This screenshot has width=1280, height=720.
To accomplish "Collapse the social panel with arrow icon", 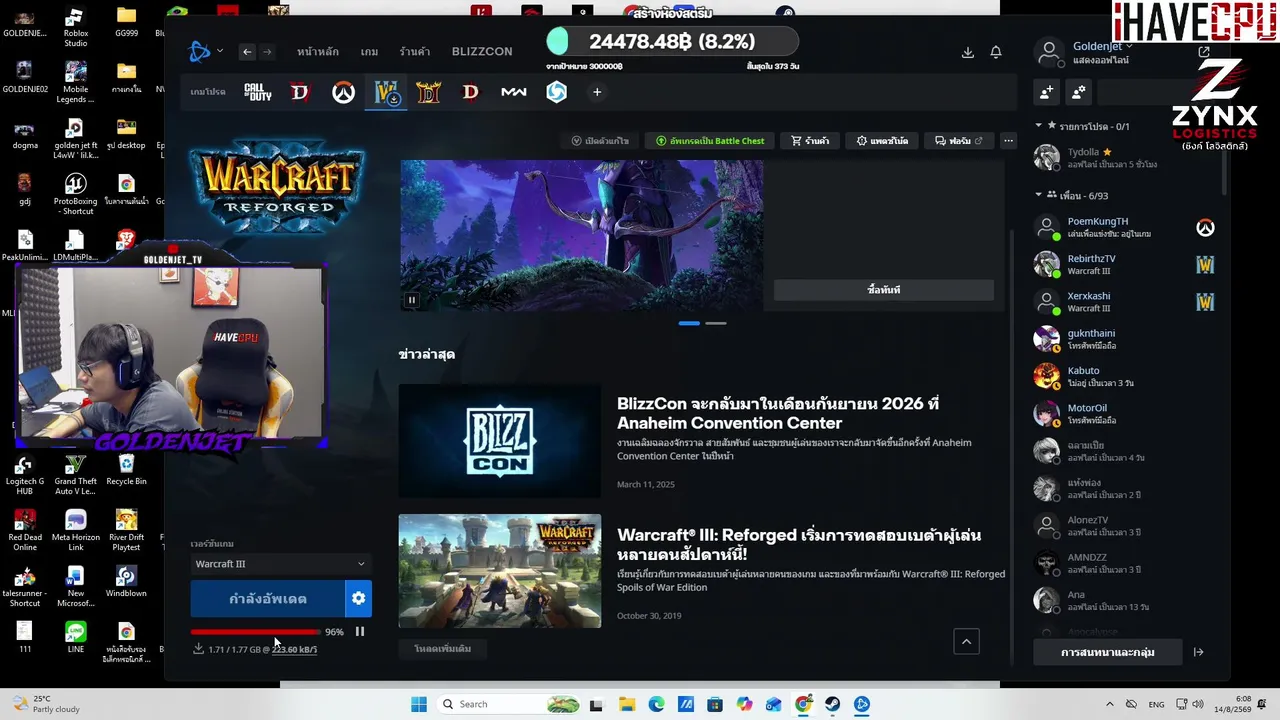I will 1198,653.
